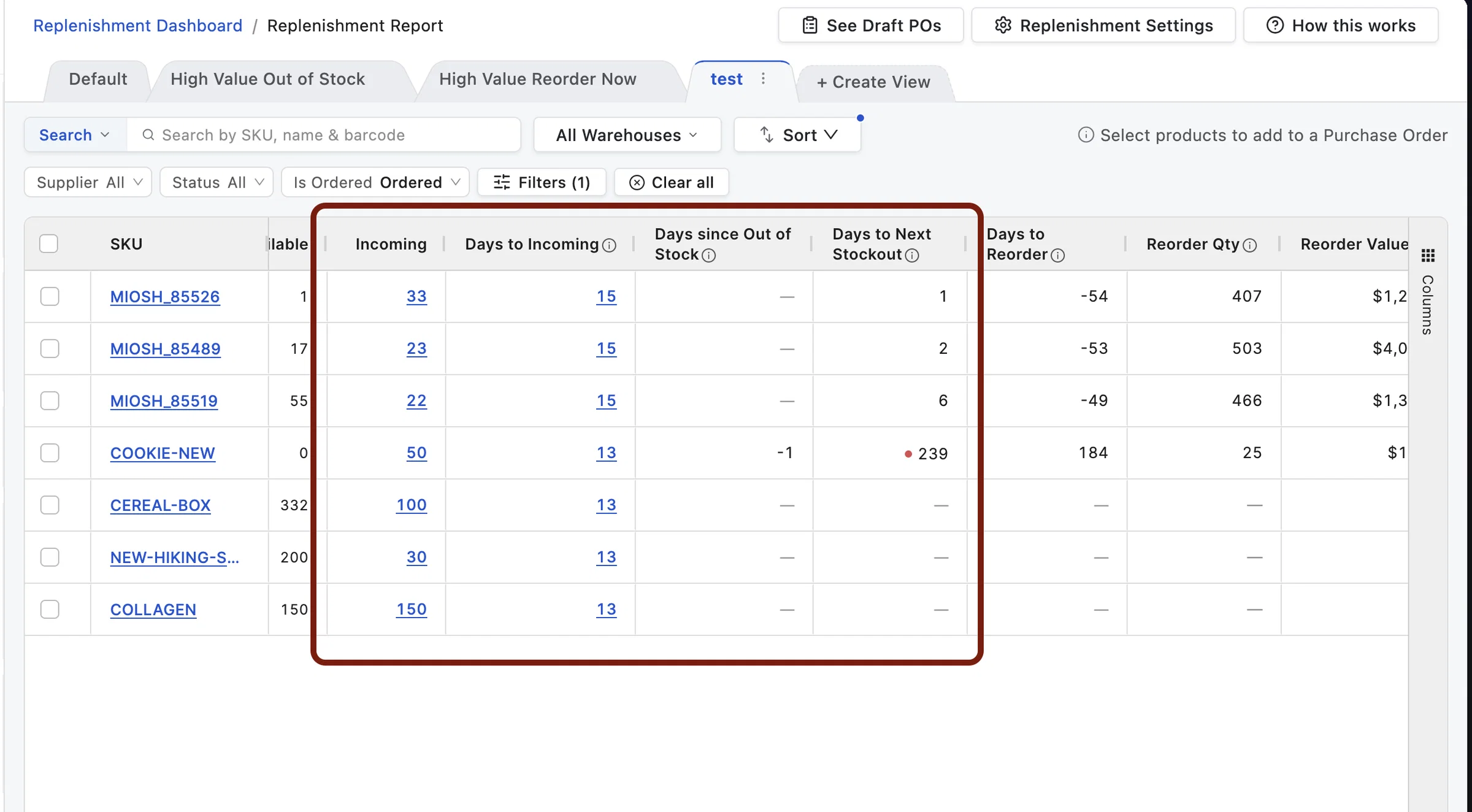This screenshot has height=812, width=1472.
Task: Click the Reorder Qty info icon
Action: [x=1249, y=245]
